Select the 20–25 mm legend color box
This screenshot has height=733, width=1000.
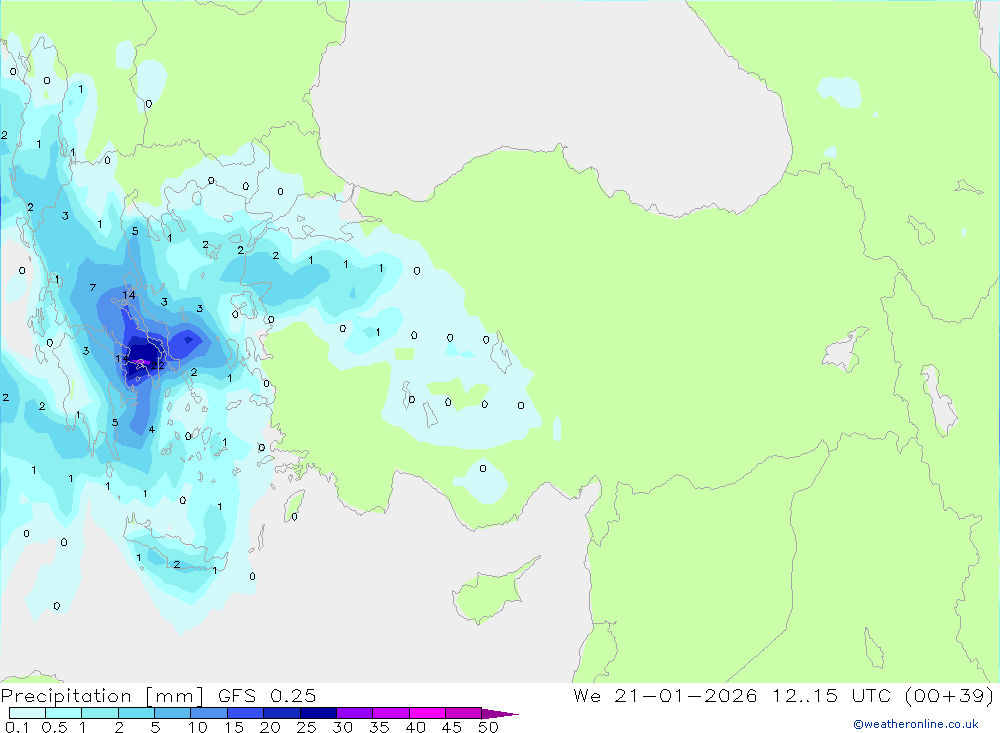(282, 713)
